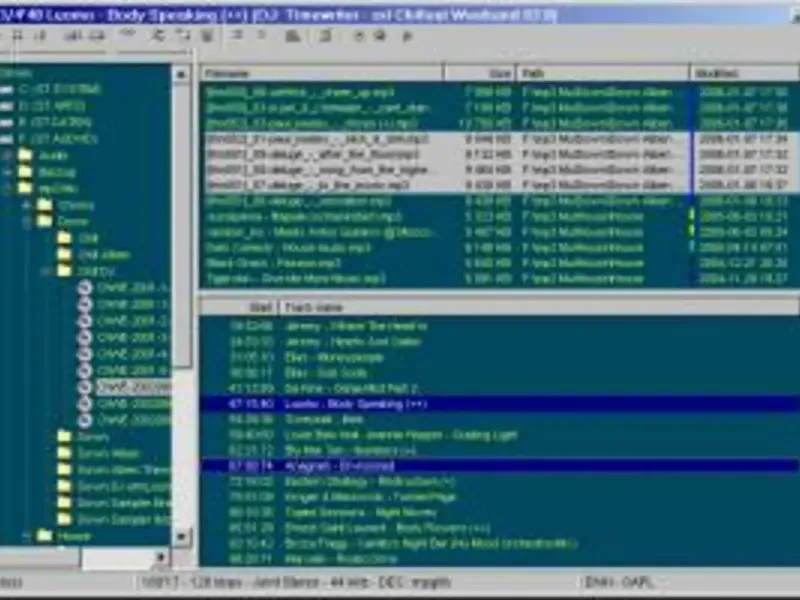Select the highlighted CD item in the tree

[134, 387]
